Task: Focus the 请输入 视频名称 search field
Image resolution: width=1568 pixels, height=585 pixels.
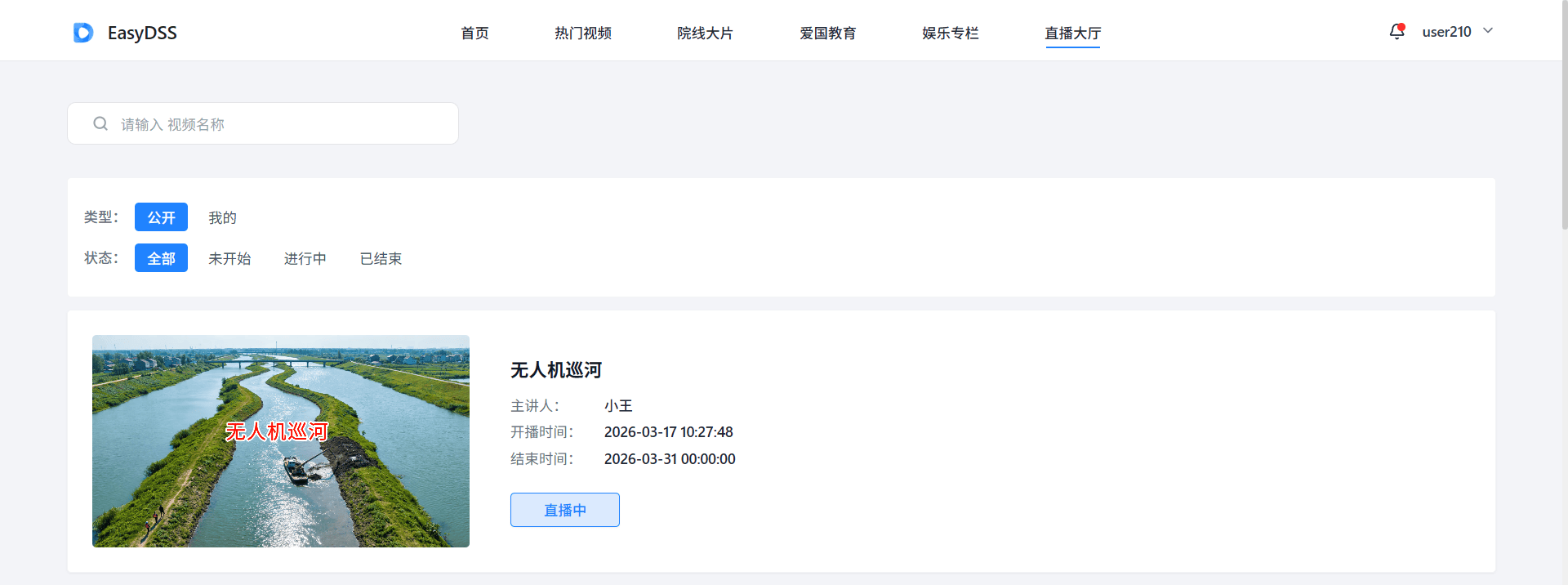Action: [x=263, y=123]
